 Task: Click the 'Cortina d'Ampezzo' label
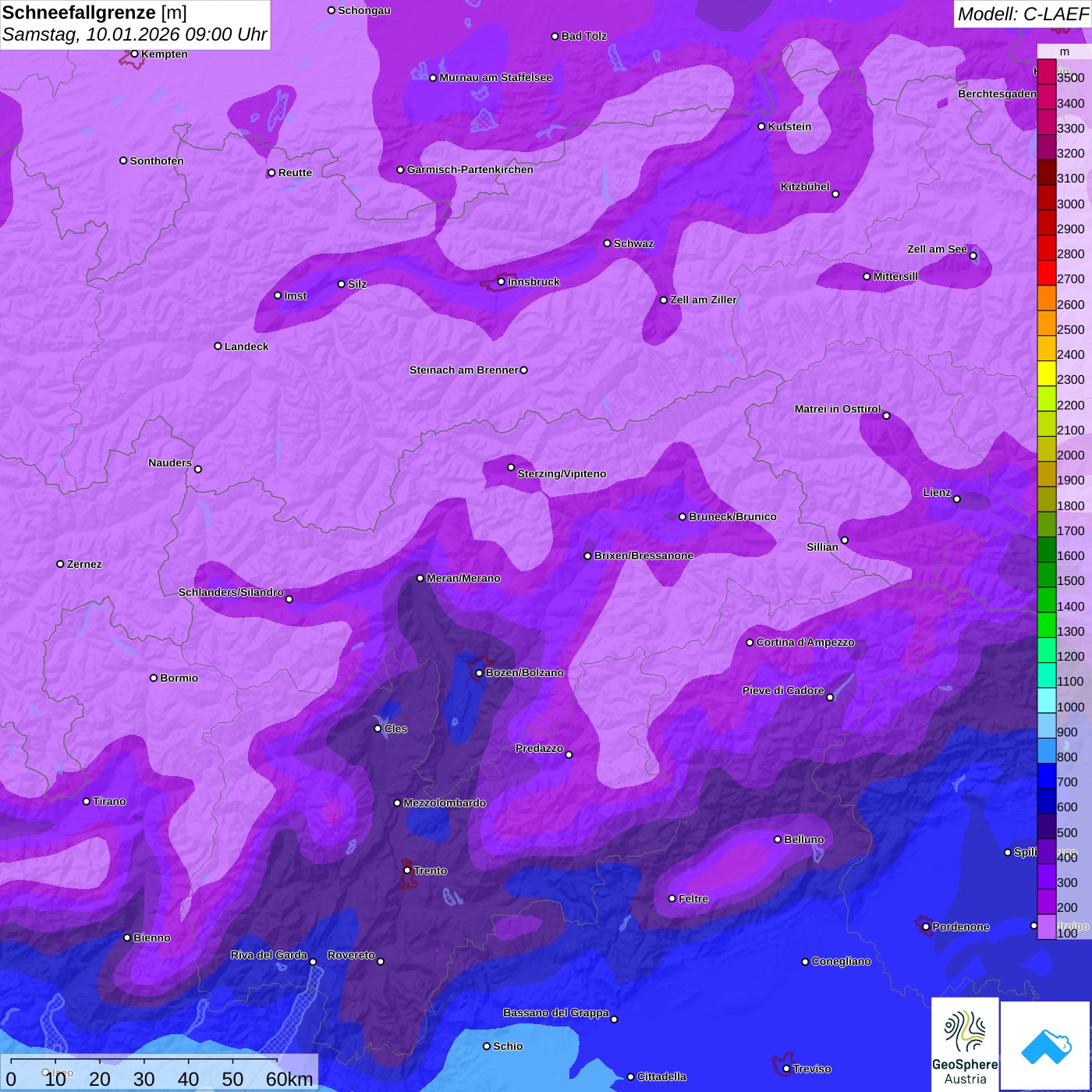coord(806,642)
